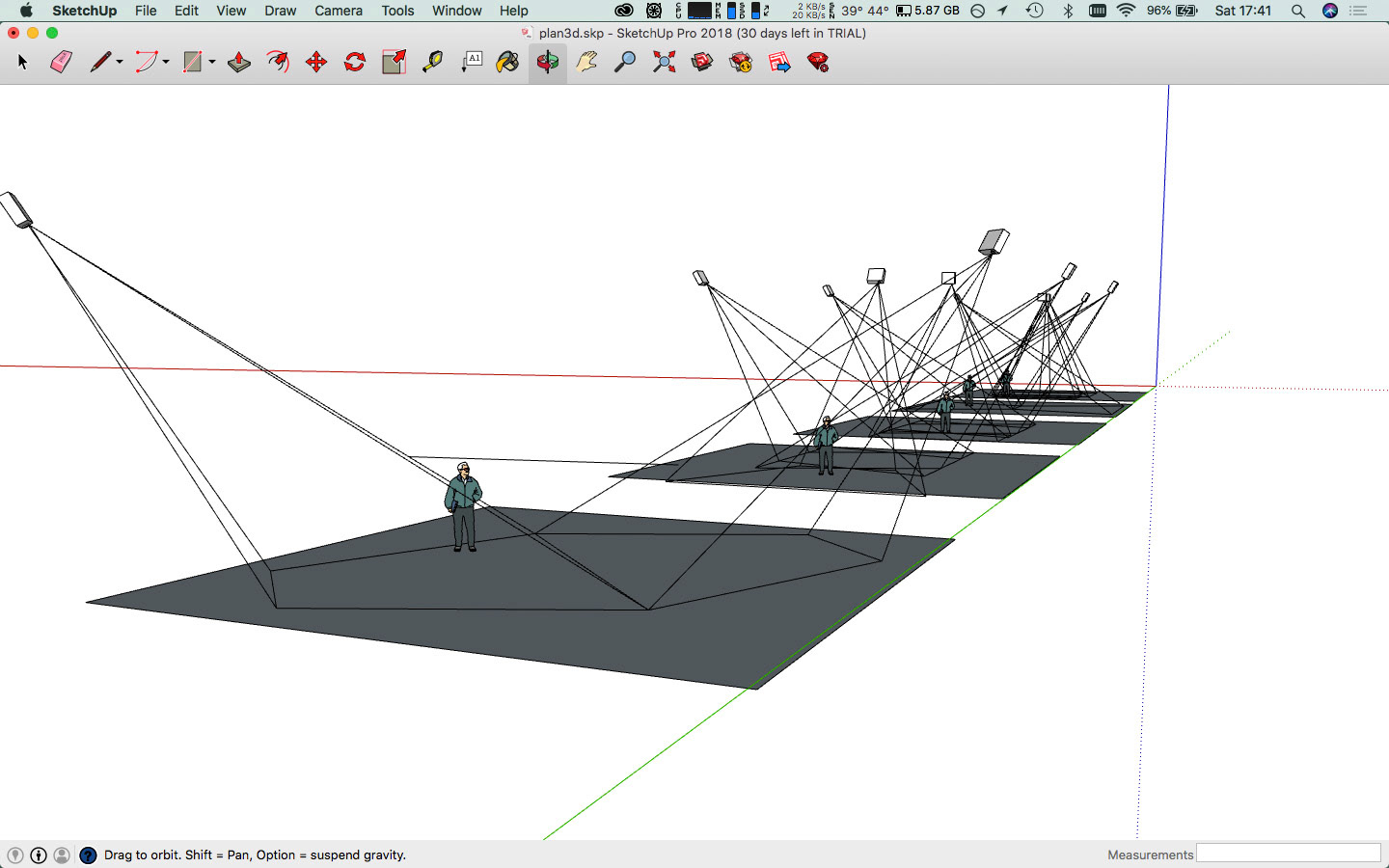The image size is (1389, 868).
Task: Select the Select arrow tool
Action: (x=23, y=62)
